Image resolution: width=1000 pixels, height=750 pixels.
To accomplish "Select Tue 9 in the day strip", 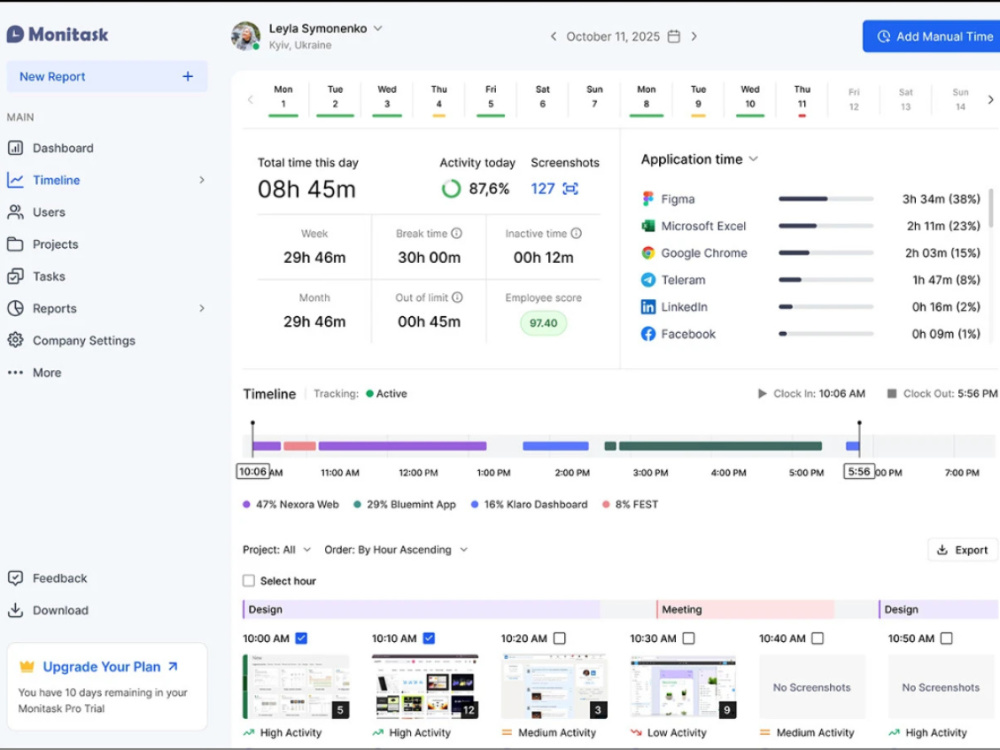I will point(698,99).
